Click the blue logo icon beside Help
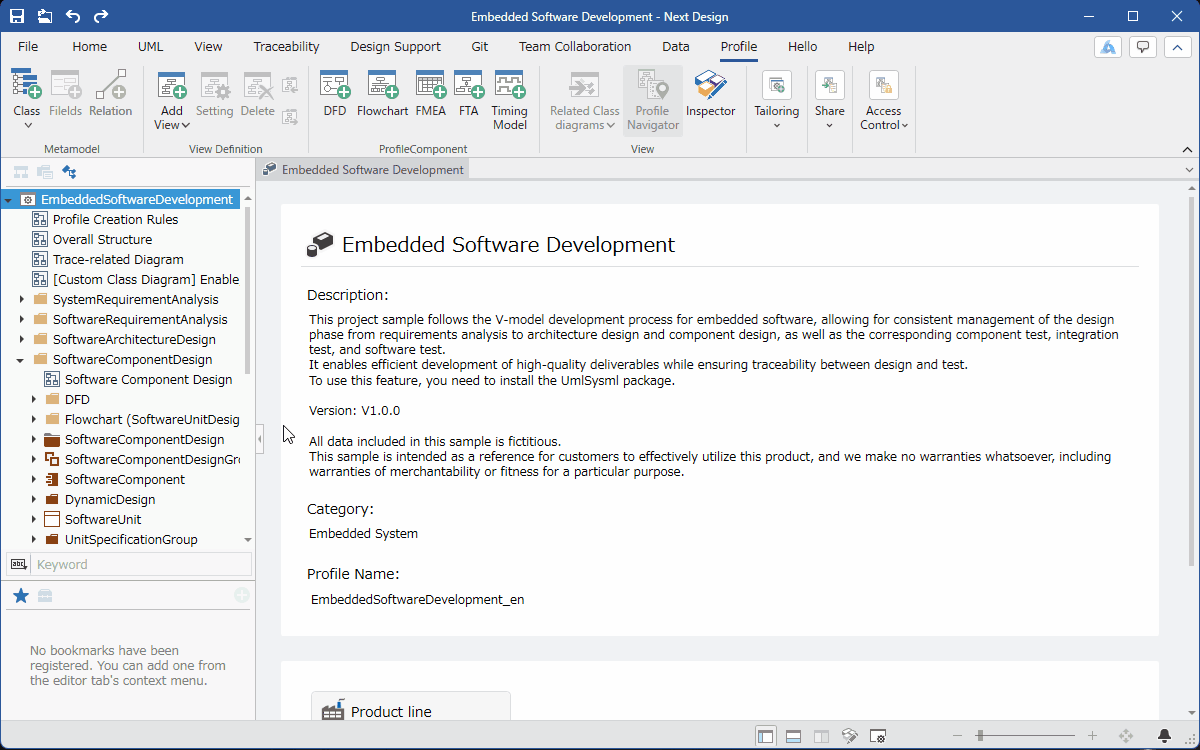1200x750 pixels. pyautogui.click(x=1108, y=47)
